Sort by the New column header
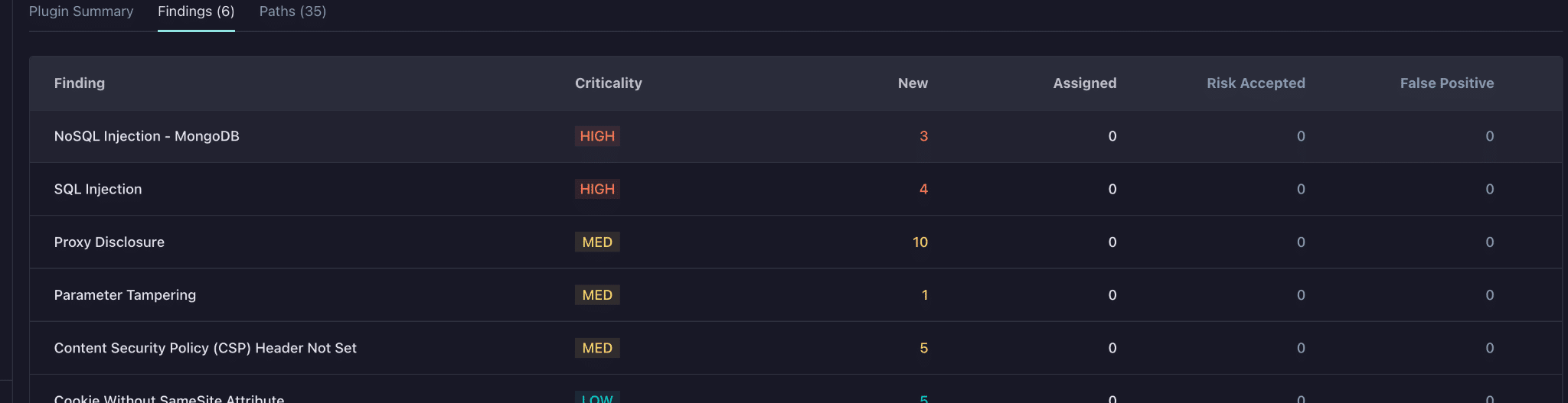This screenshot has height=403, width=1568. [913, 83]
